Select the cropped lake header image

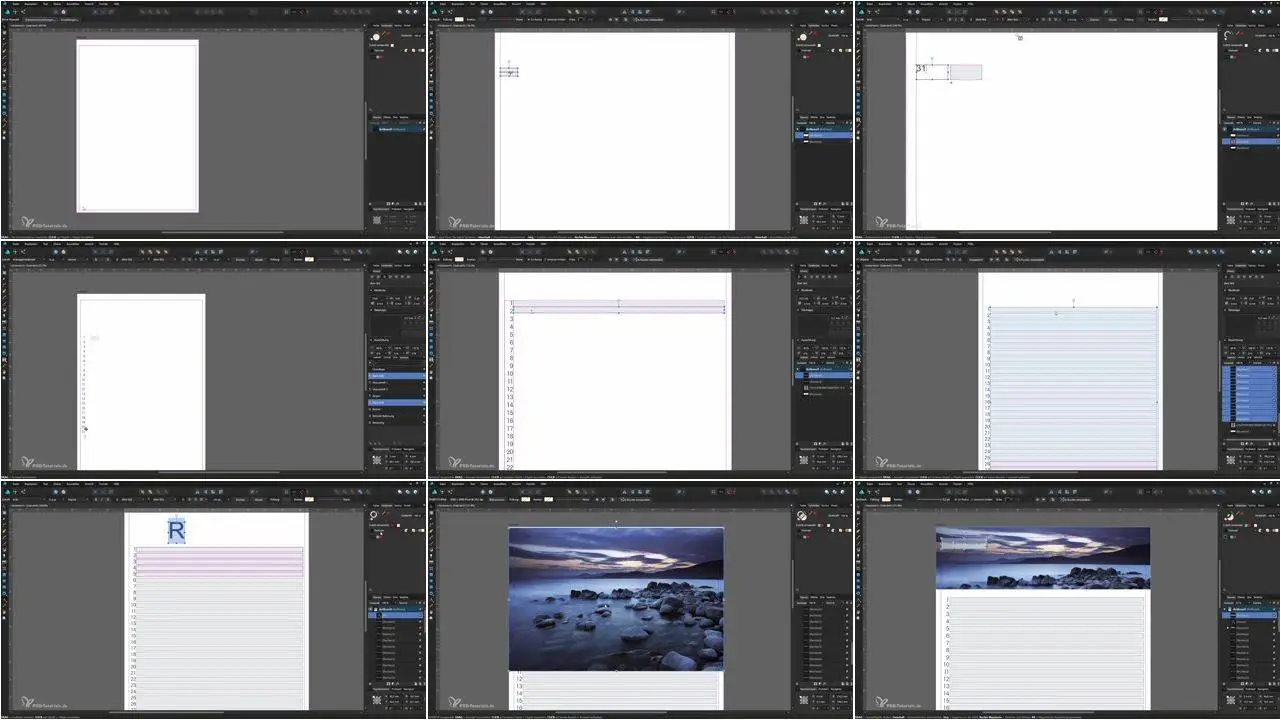click(1043, 558)
